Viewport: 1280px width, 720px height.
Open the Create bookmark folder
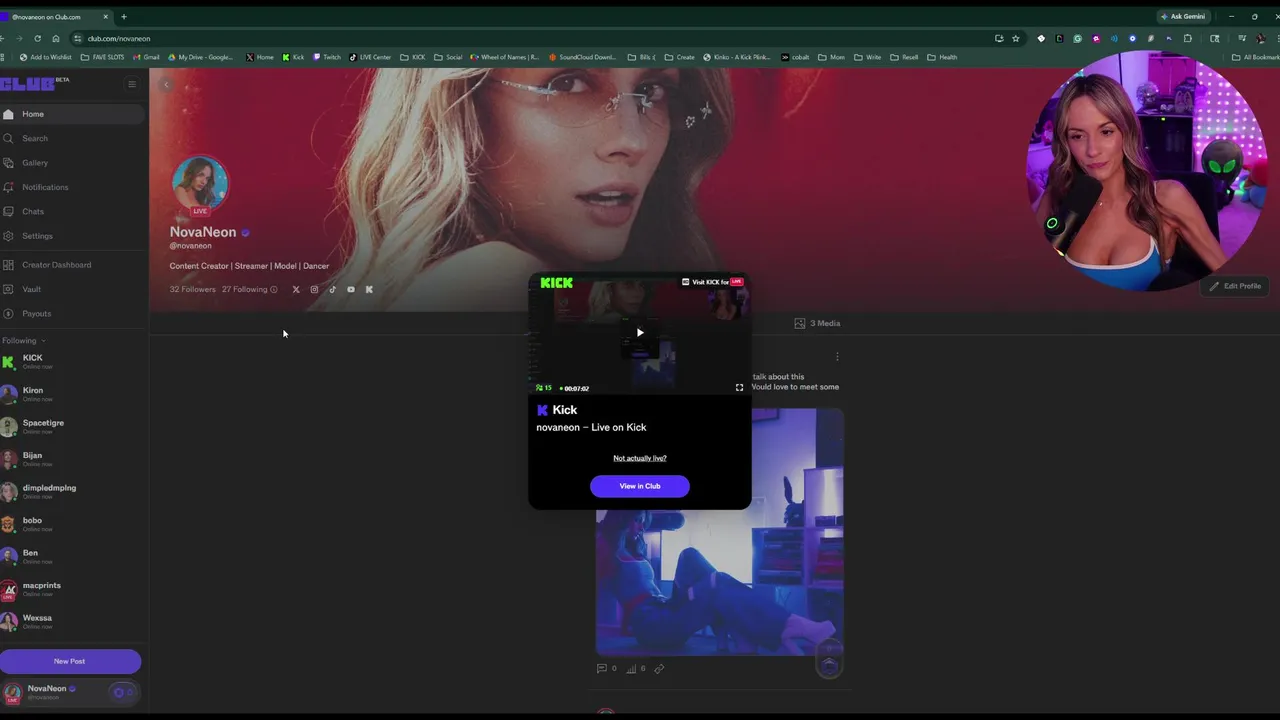tap(680, 57)
